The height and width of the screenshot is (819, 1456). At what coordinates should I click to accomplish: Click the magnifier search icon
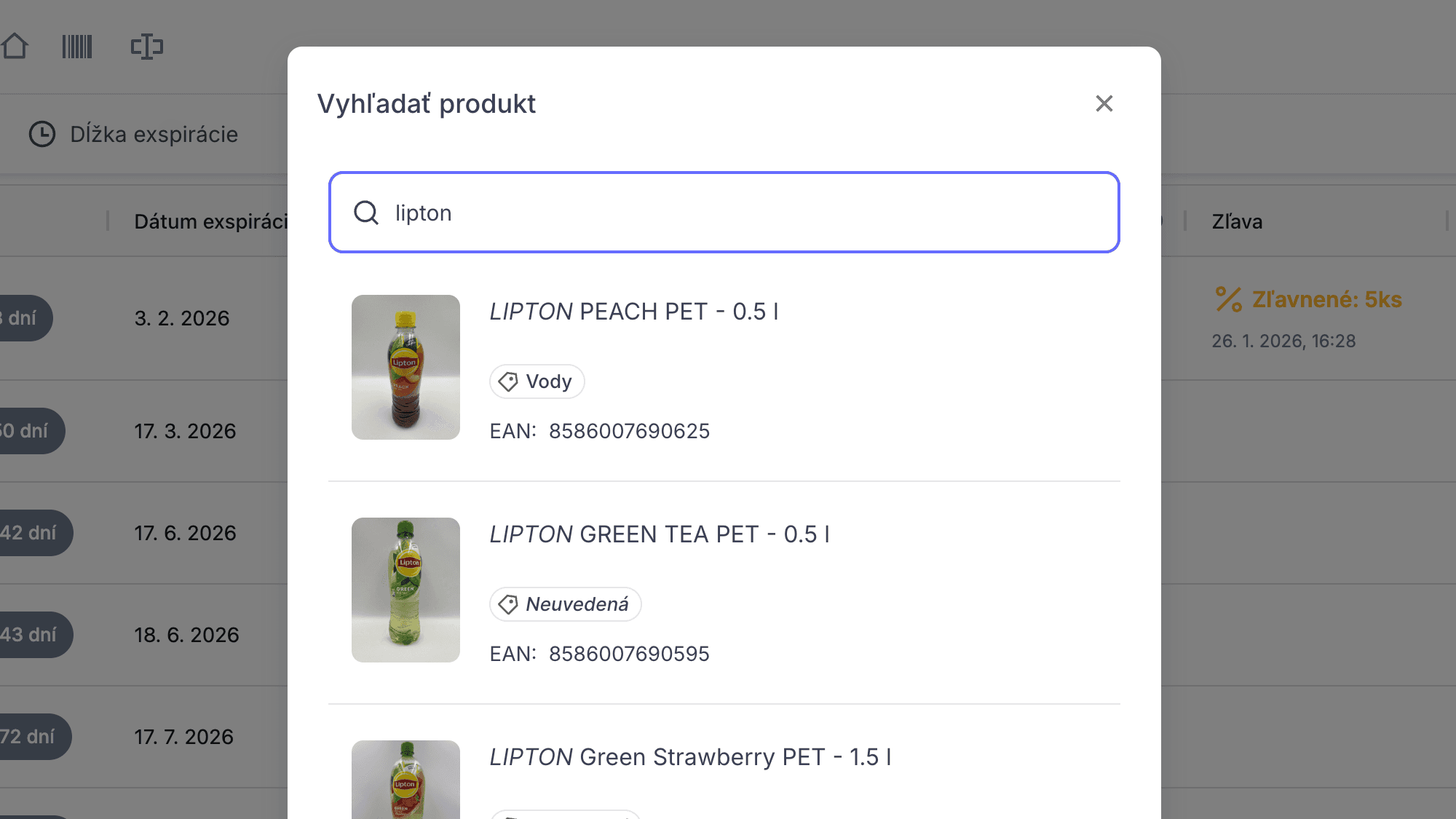pyautogui.click(x=365, y=213)
